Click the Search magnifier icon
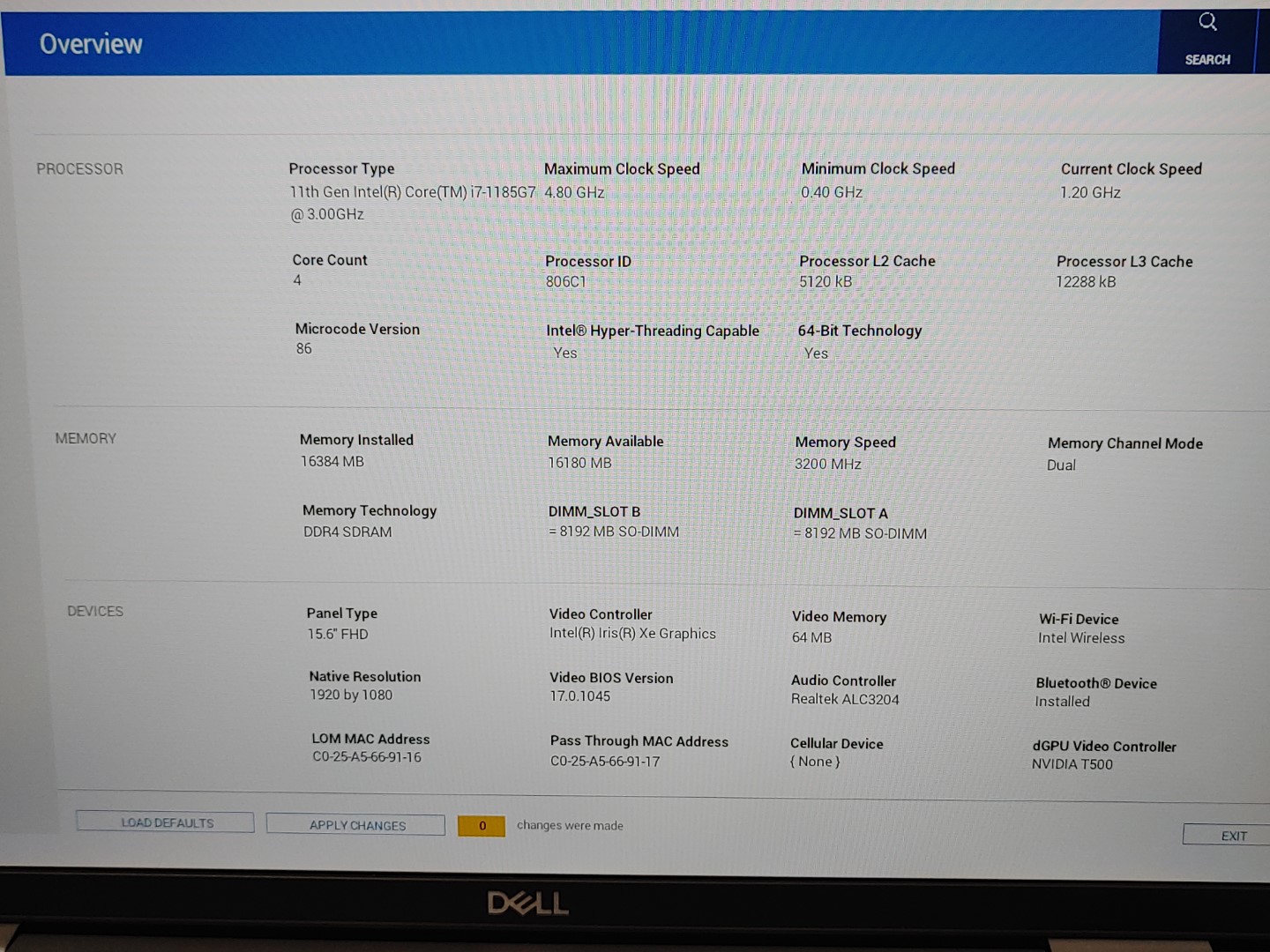 pos(1207,22)
